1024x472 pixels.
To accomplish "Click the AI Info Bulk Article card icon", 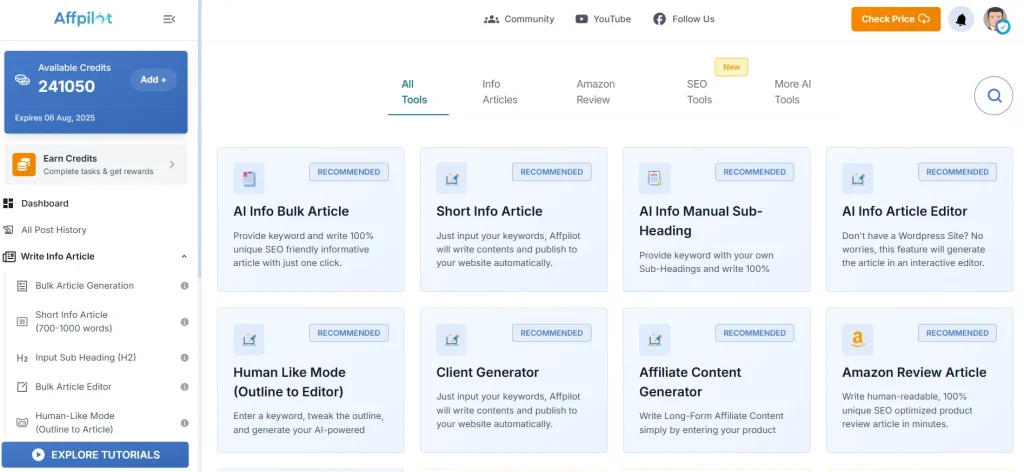I will (x=249, y=178).
